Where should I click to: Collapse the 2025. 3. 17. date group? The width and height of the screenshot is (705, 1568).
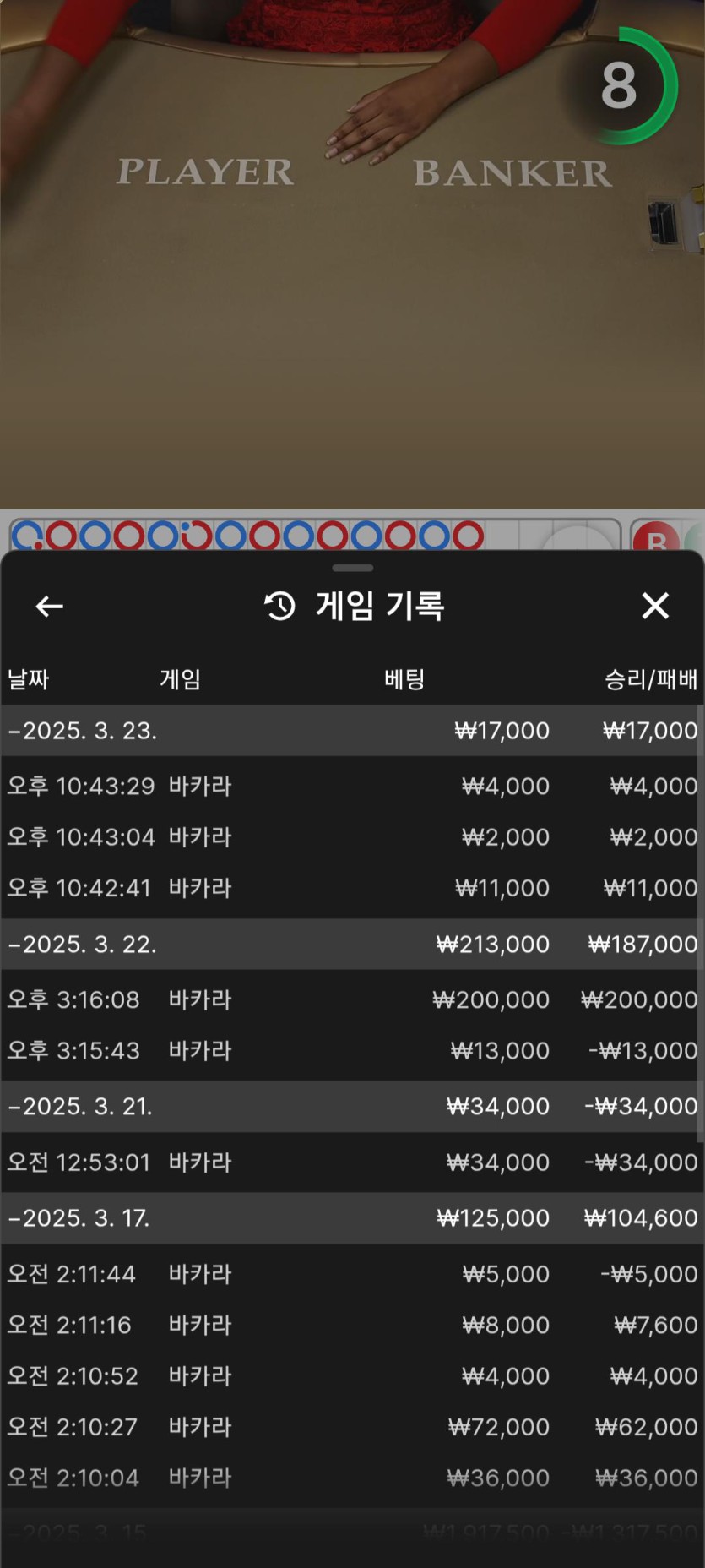point(79,1217)
